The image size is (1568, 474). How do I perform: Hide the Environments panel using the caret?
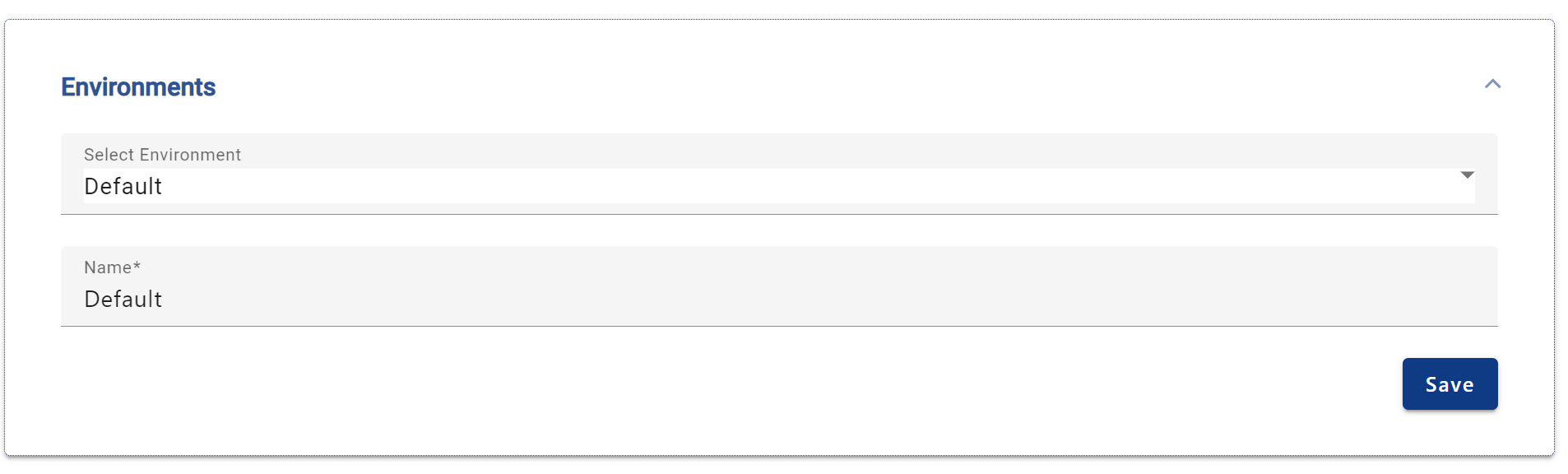point(1492,84)
